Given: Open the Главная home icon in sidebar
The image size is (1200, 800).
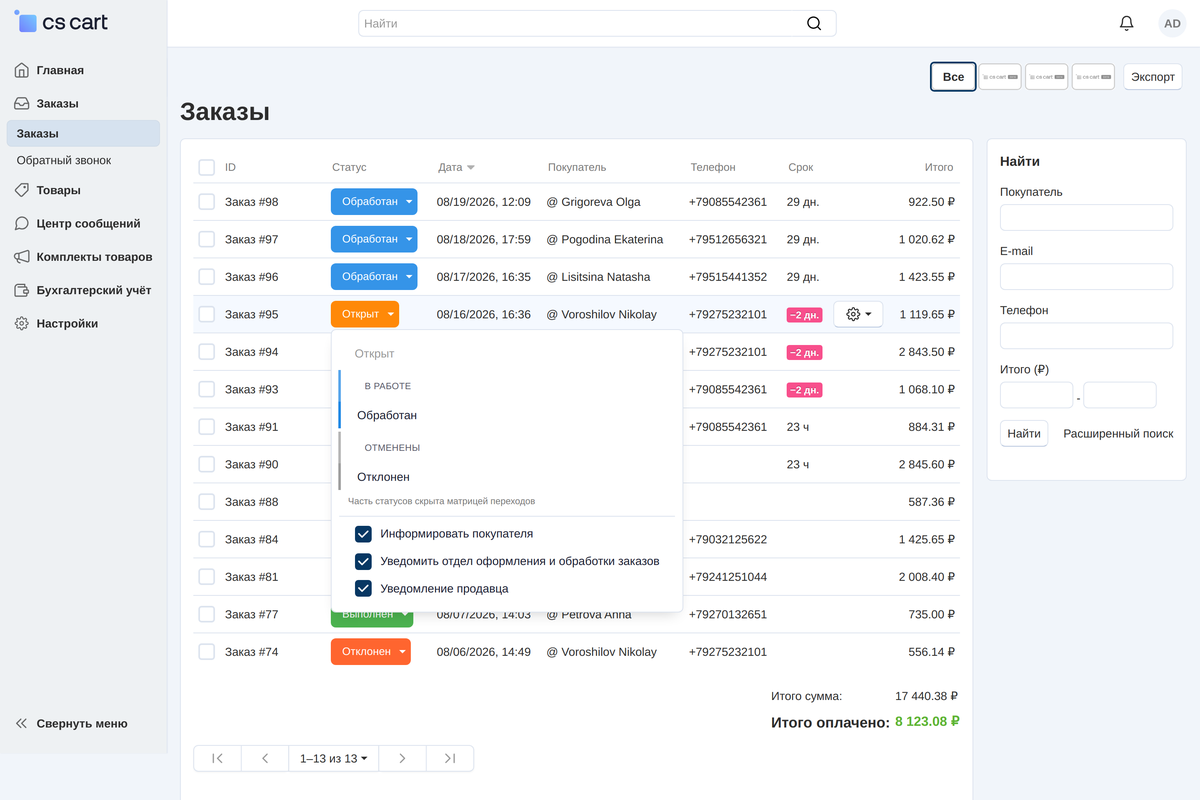Looking at the screenshot, I should click(x=22, y=70).
